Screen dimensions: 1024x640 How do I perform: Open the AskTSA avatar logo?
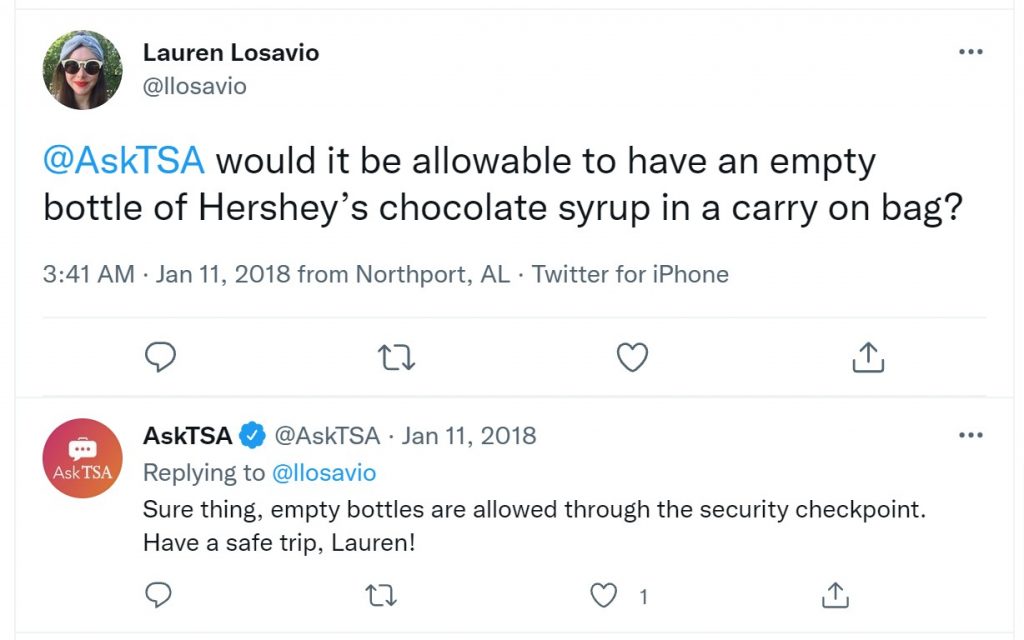click(82, 458)
